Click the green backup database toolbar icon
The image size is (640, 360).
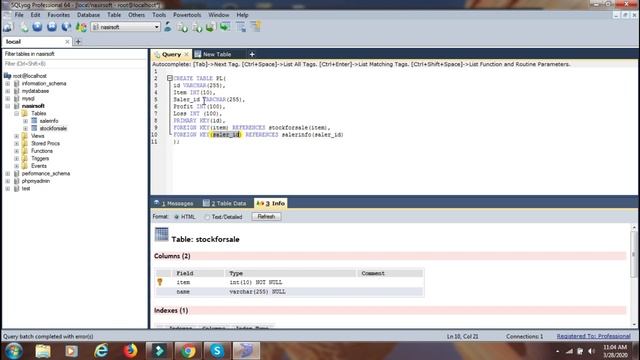tap(211, 27)
